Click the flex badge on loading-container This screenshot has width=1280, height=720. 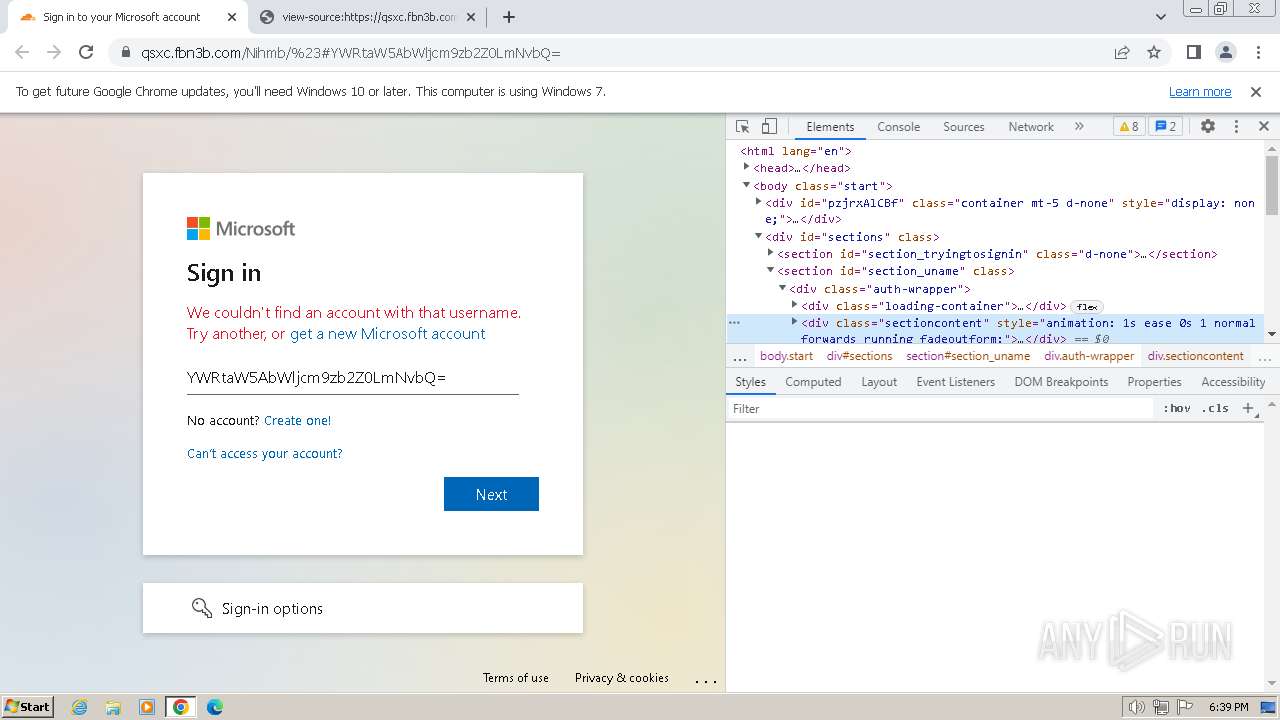point(1086,307)
